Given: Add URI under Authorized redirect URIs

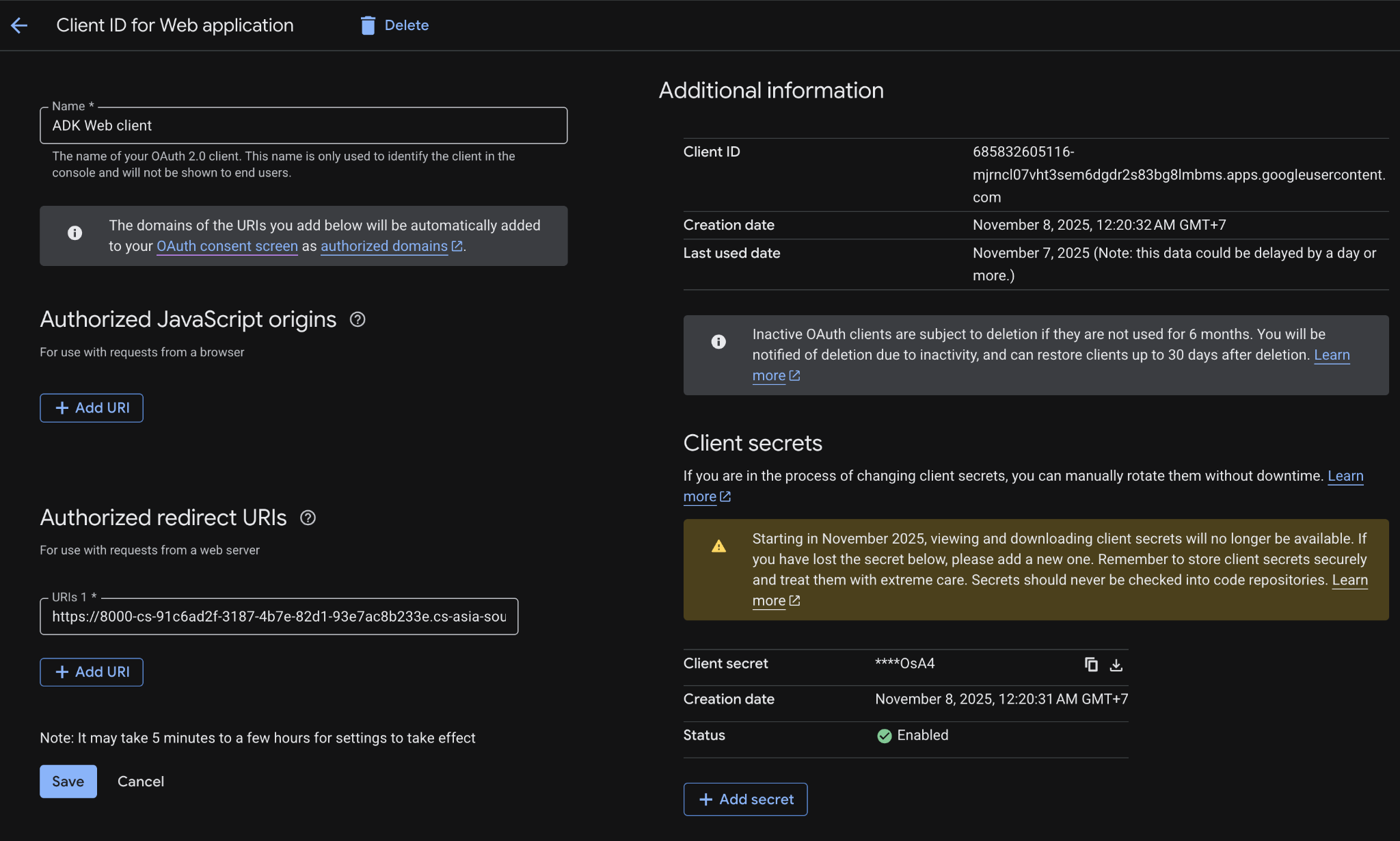Looking at the screenshot, I should point(92,672).
